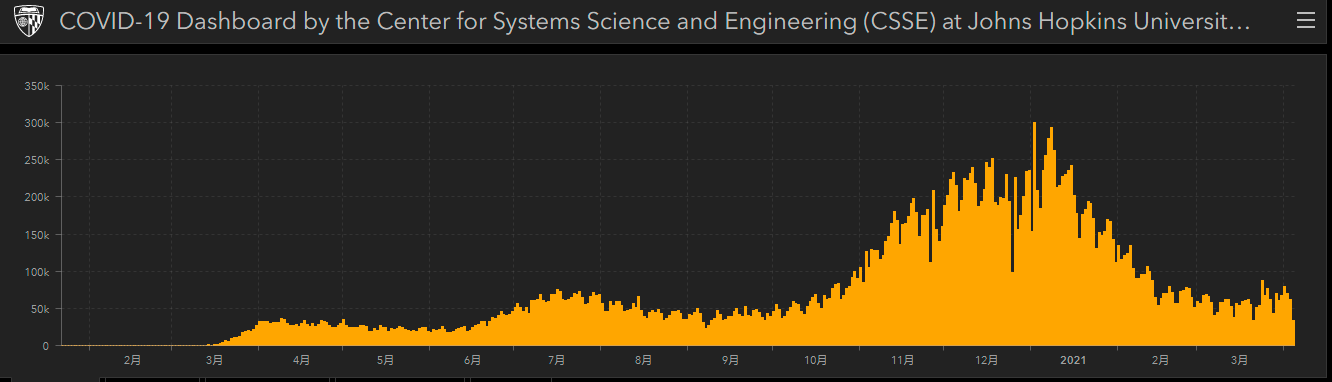
Task: Click the 7月 x-axis label
Action: pos(557,360)
